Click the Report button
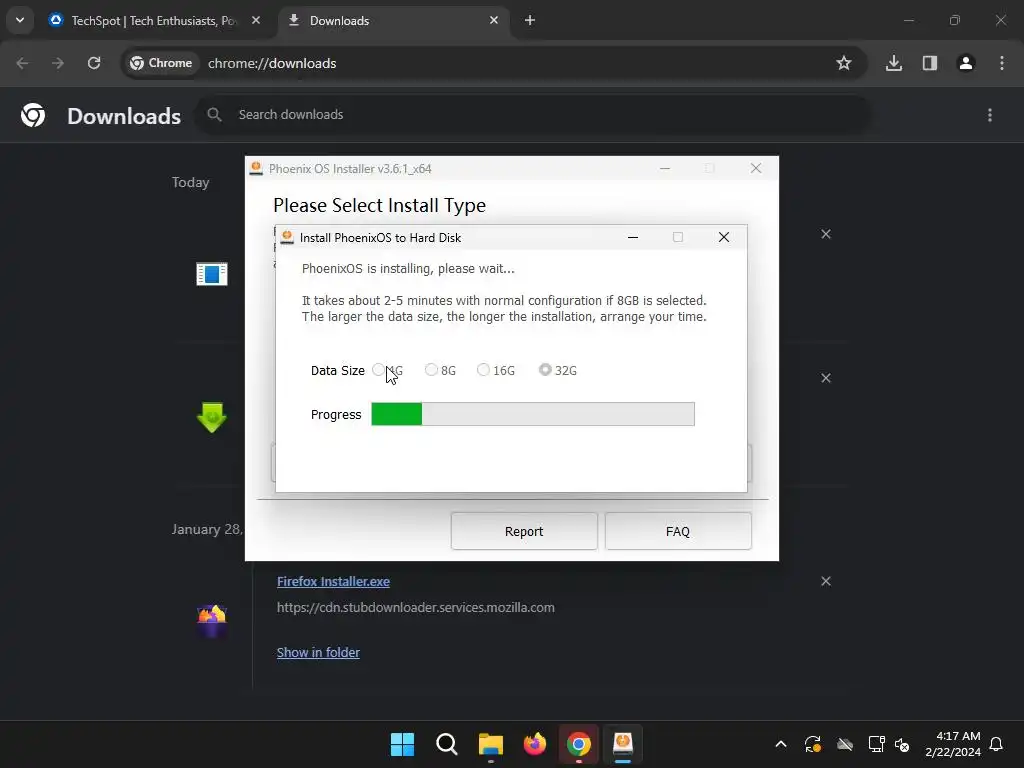This screenshot has height=768, width=1024. click(x=524, y=531)
